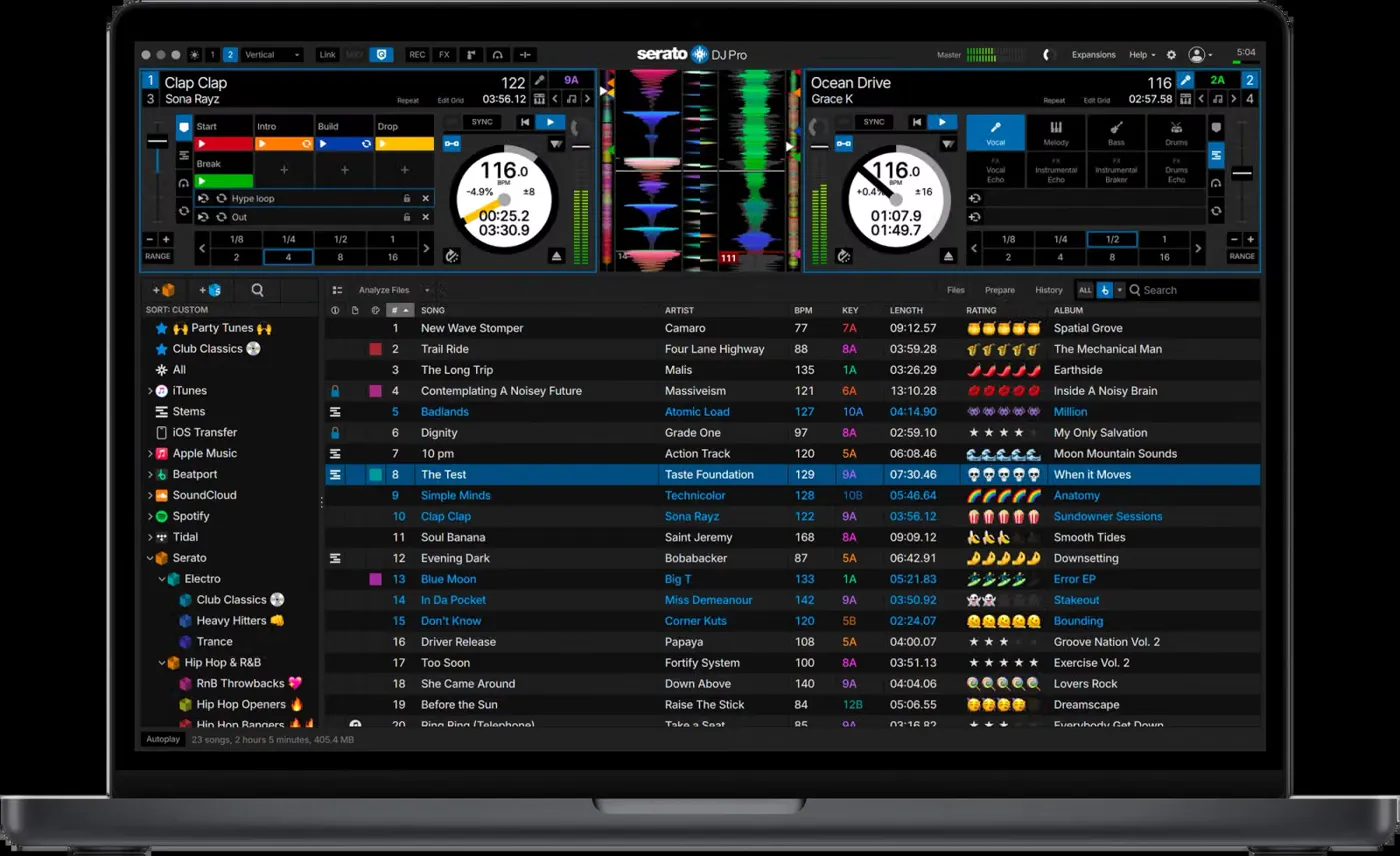Open the user account profile icon

[1196, 55]
